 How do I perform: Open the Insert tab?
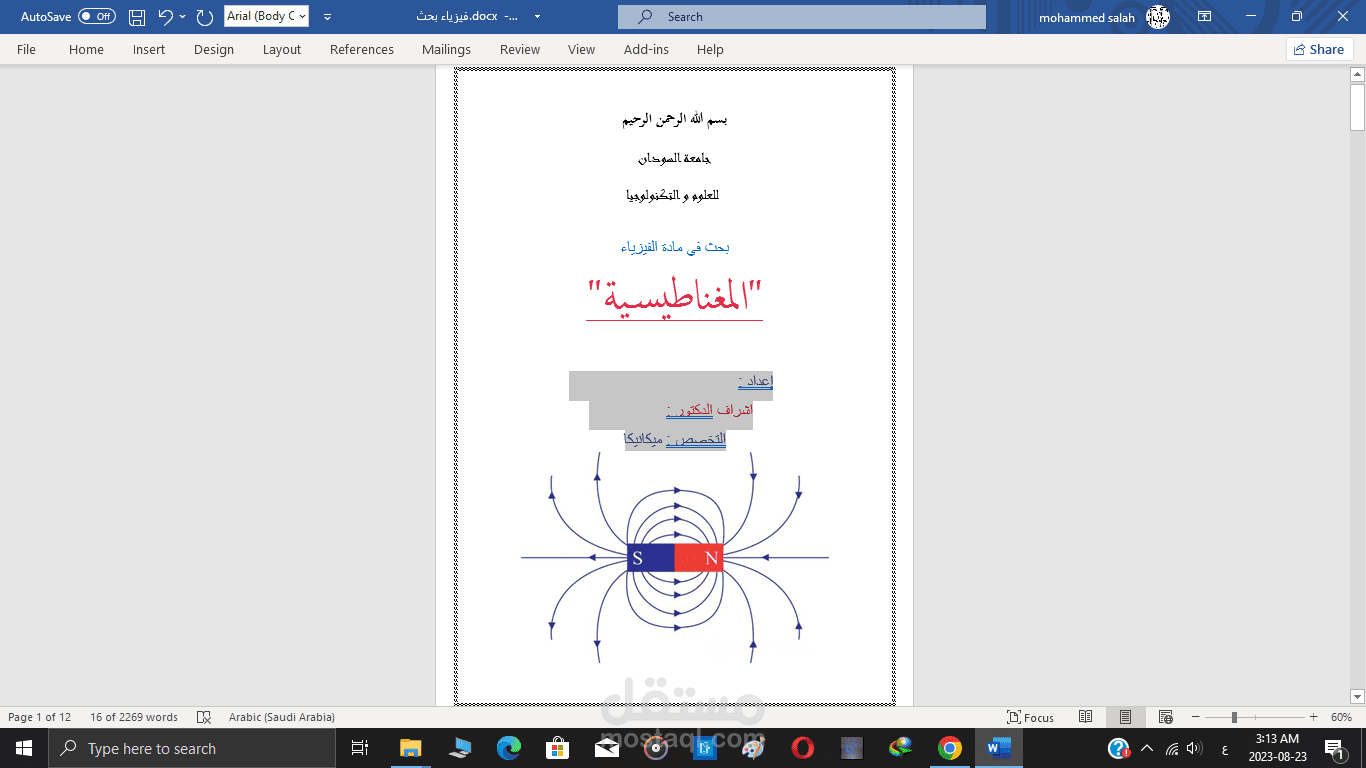click(149, 49)
